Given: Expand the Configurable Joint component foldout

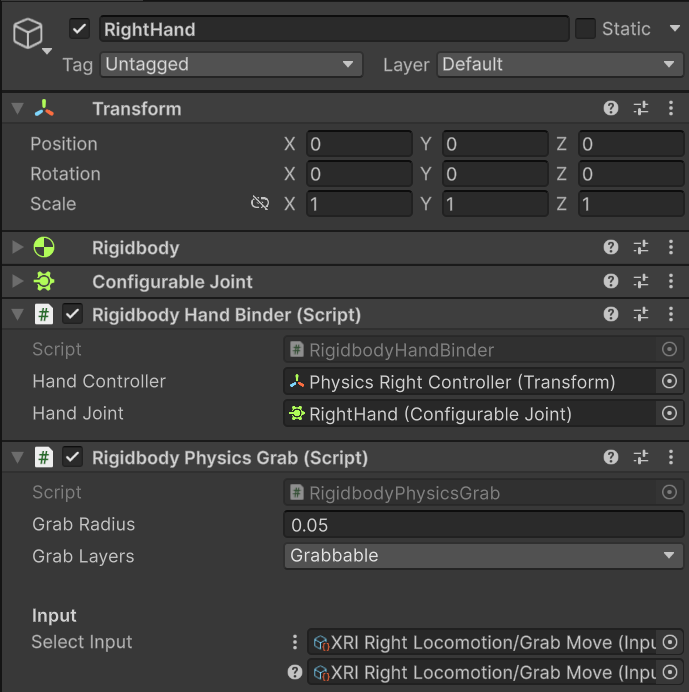Looking at the screenshot, I should 18,281.
